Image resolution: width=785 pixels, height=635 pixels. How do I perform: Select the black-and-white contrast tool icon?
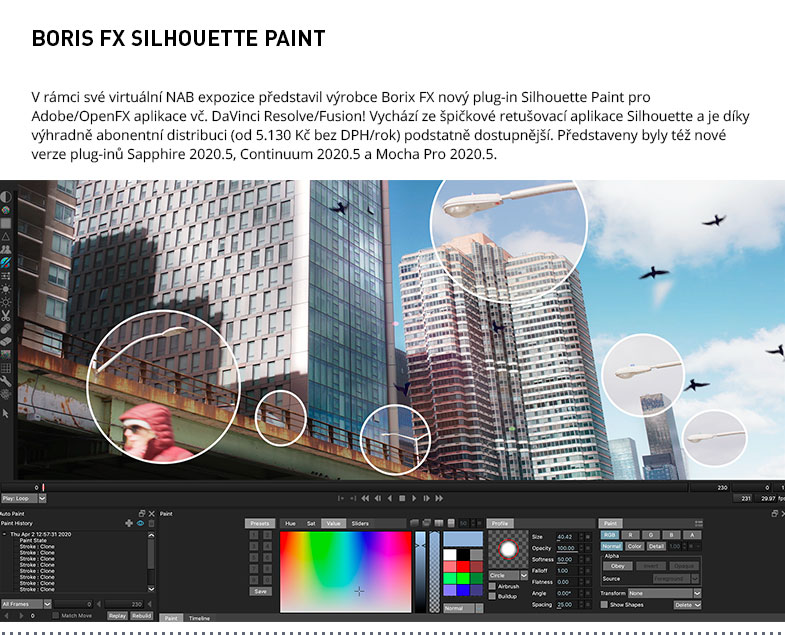click(6, 196)
